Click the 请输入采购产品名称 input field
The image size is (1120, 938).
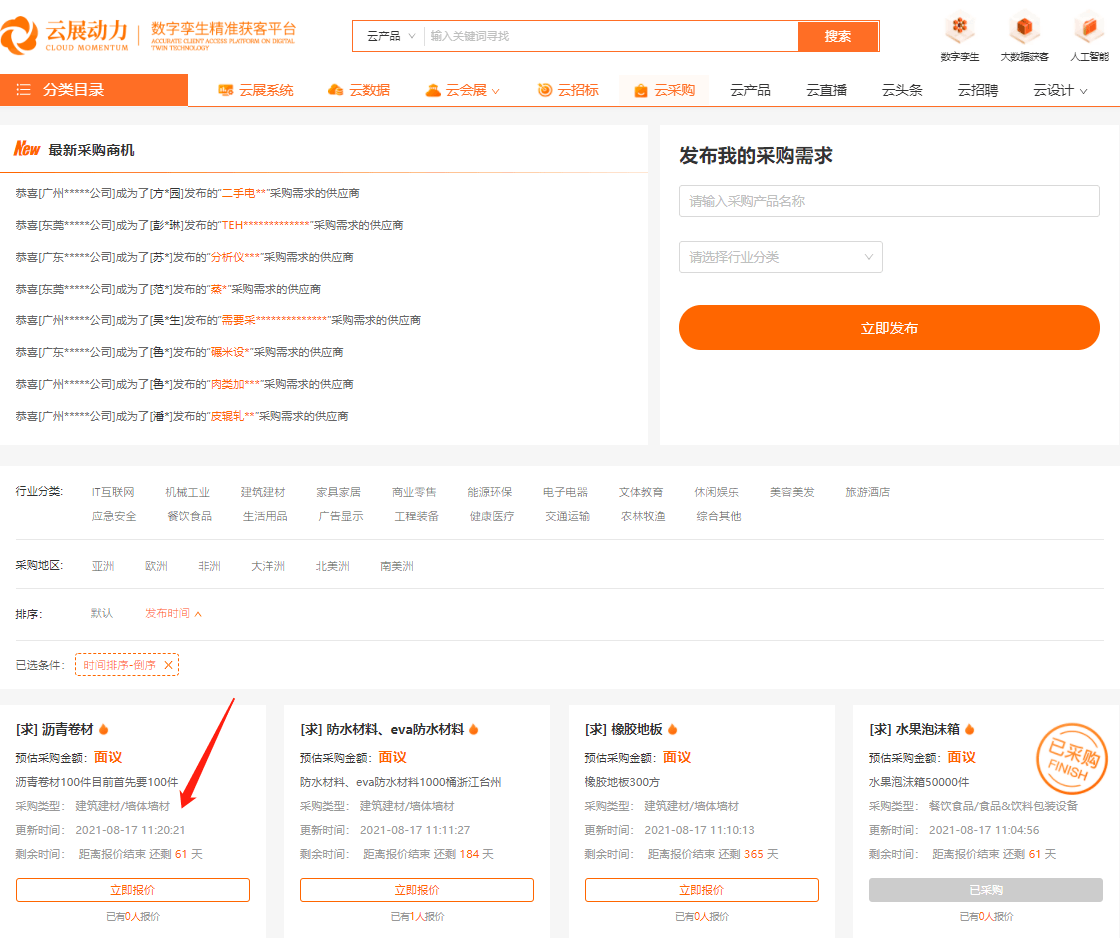[889, 201]
